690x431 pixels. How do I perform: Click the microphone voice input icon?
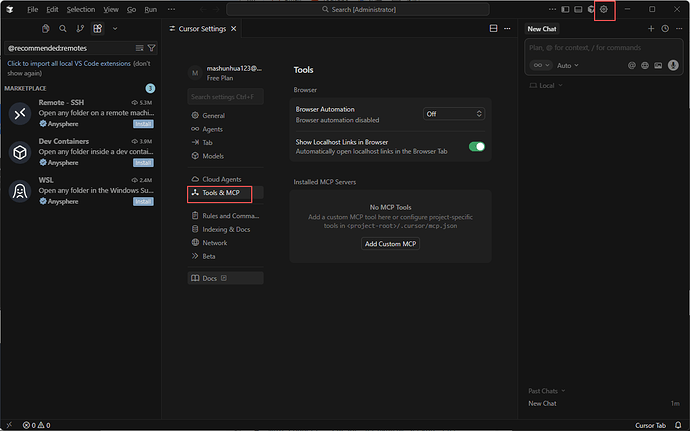tap(674, 65)
